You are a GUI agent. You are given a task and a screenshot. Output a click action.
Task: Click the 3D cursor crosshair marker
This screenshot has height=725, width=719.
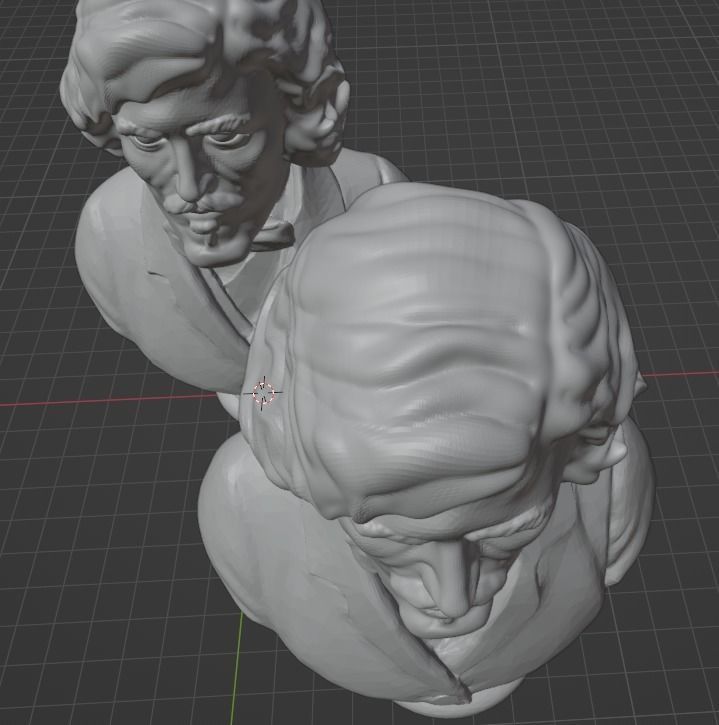263,393
